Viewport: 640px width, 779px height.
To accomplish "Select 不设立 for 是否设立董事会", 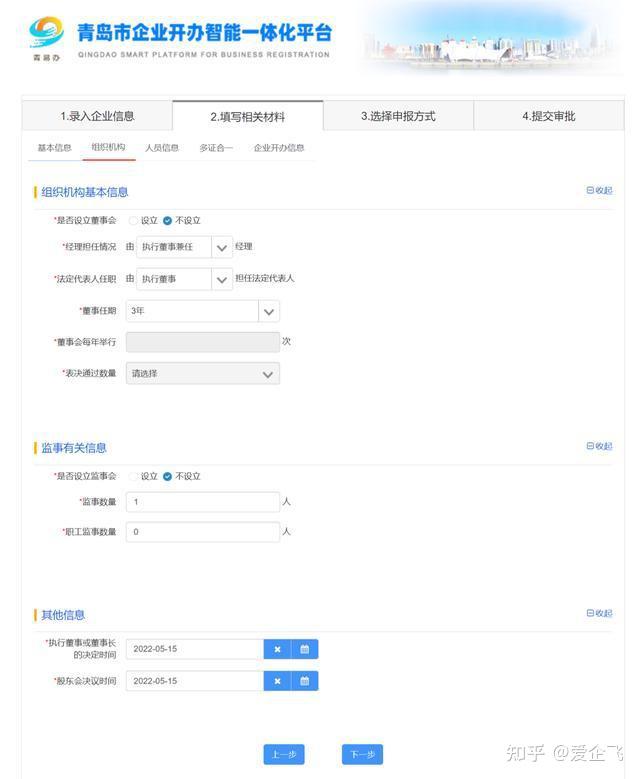I will click(x=167, y=221).
